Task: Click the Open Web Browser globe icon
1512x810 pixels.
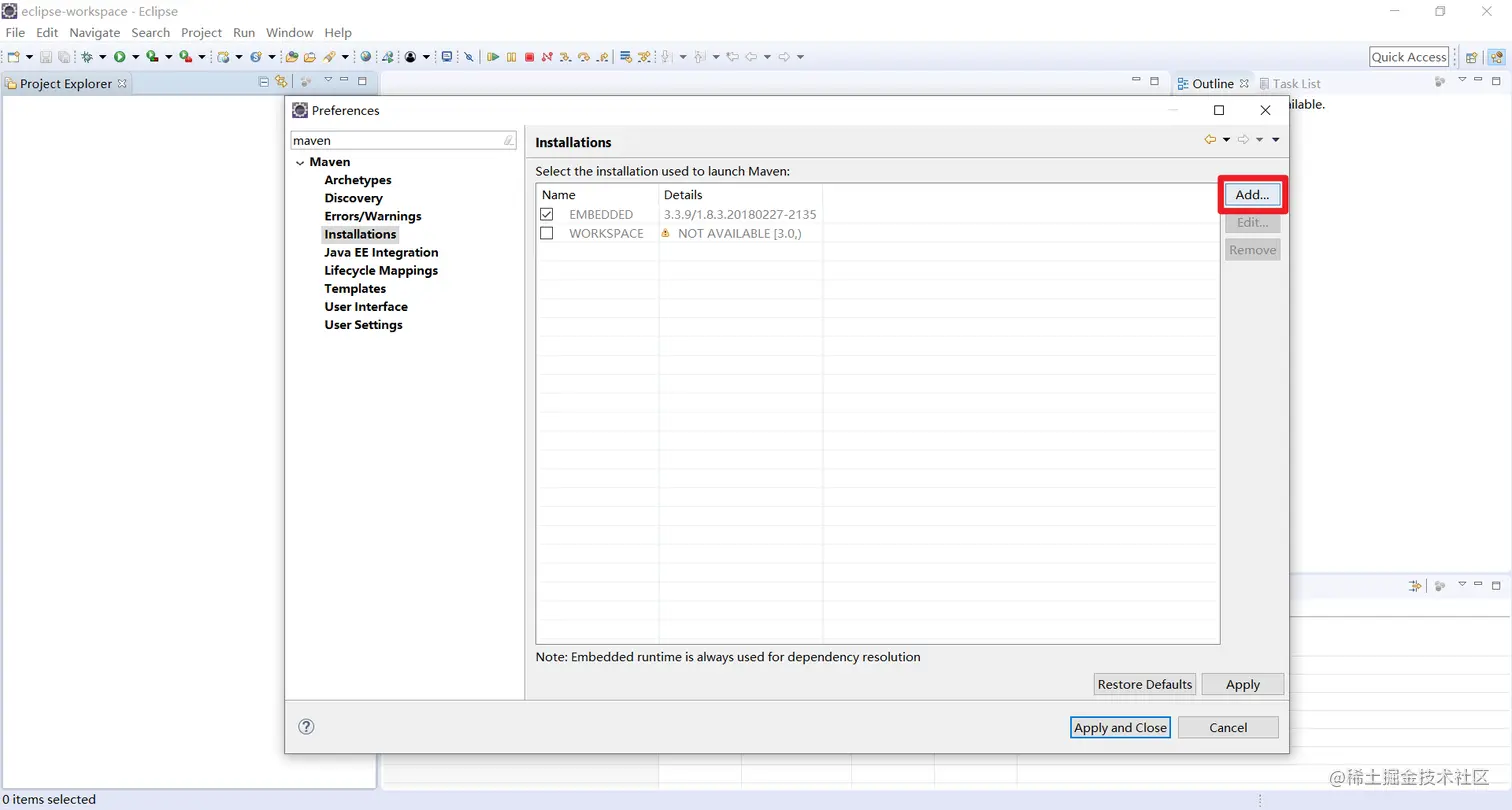Action: click(366, 57)
